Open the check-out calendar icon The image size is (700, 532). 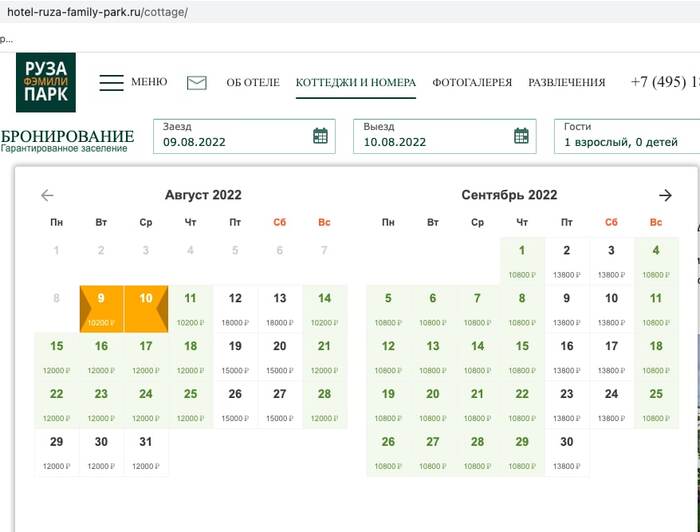pos(521,136)
